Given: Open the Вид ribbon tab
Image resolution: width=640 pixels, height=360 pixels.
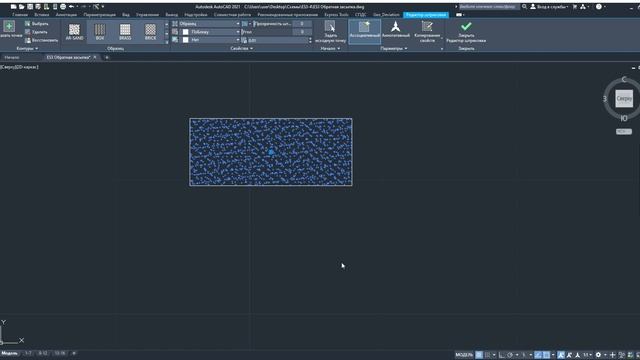Looking at the screenshot, I should [x=126, y=15].
